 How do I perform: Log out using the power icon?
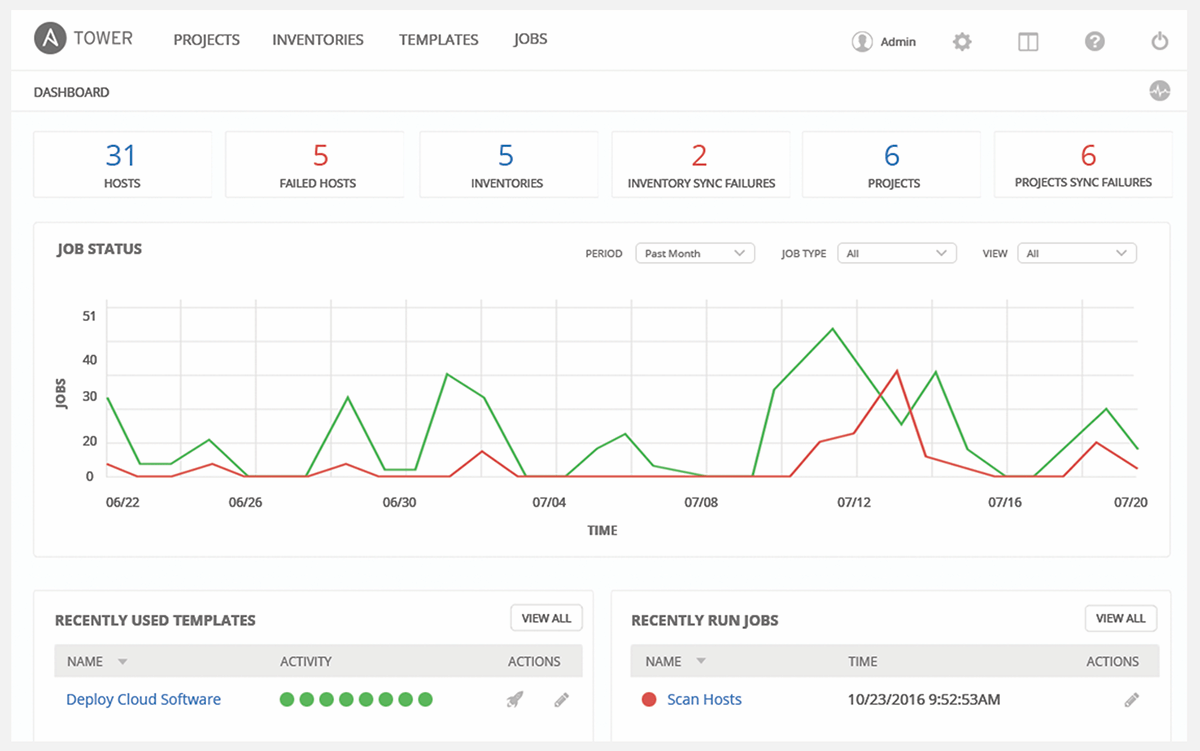1159,42
